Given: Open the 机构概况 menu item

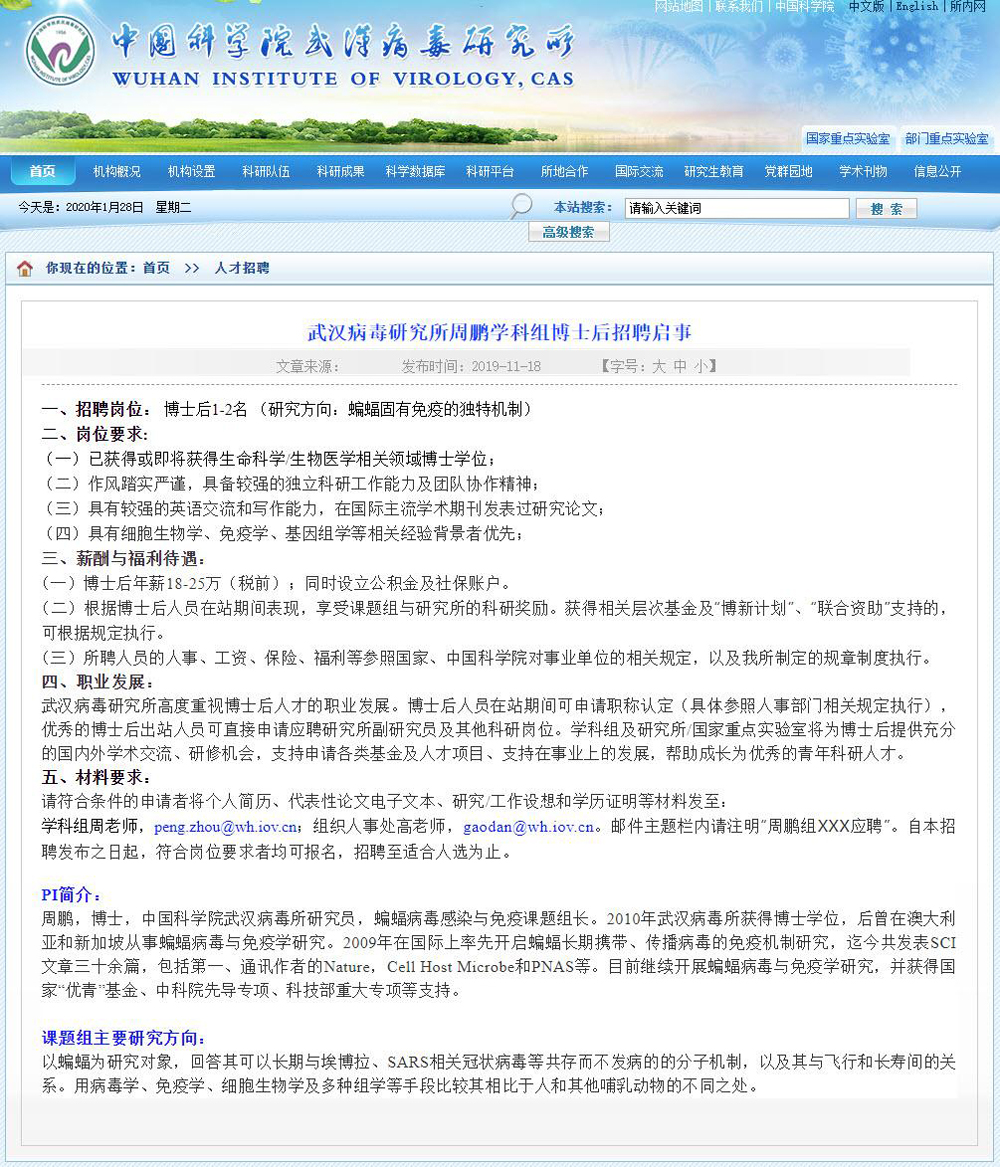Looking at the screenshot, I should (117, 172).
